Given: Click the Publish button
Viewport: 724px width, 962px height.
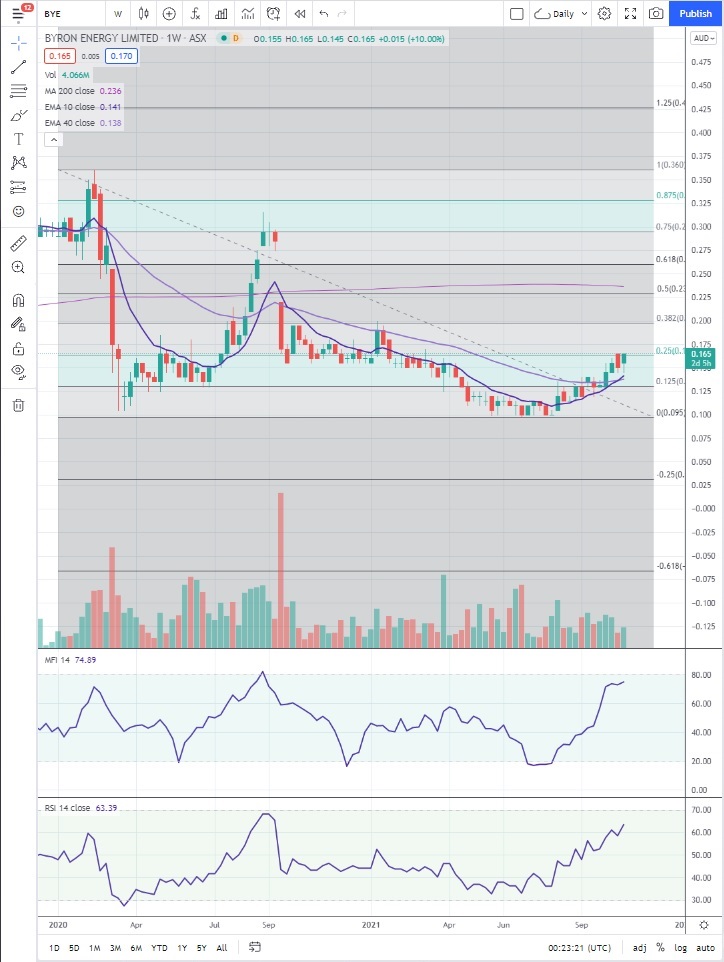Looking at the screenshot, I should coord(696,14).
